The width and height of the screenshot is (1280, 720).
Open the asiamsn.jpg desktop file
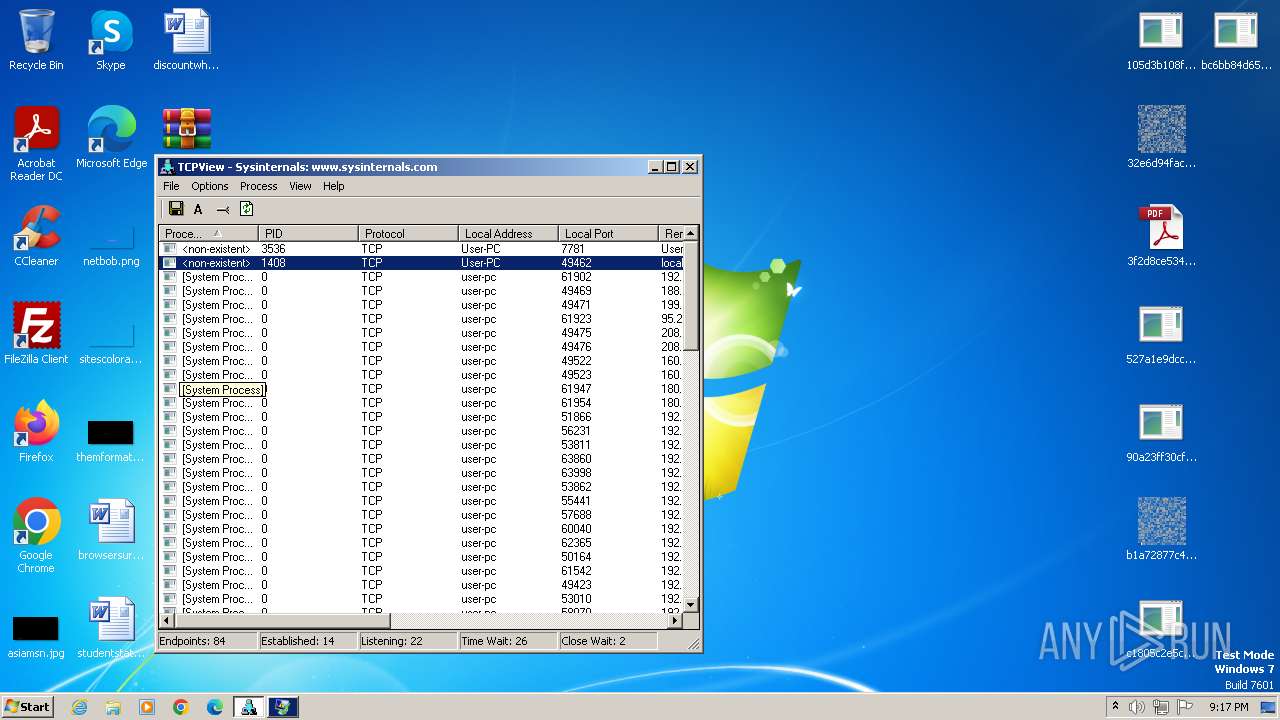coord(36,636)
